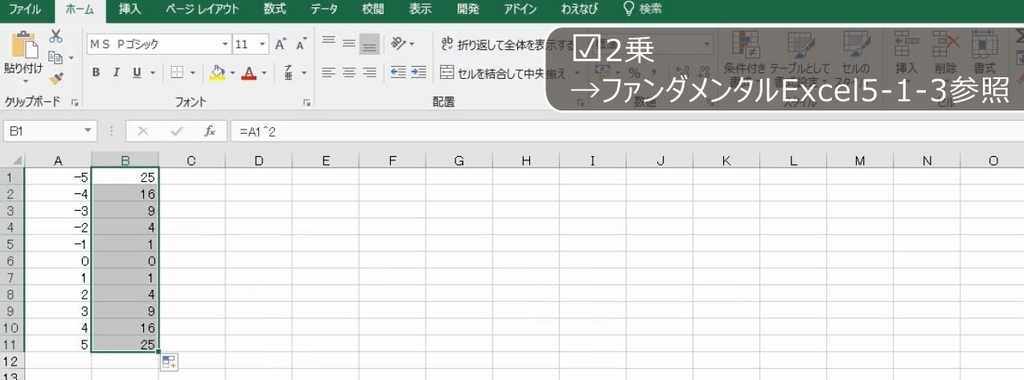Toggle wrap text 折り返して全体を表示する
The height and width of the screenshot is (380, 1024).
point(506,44)
